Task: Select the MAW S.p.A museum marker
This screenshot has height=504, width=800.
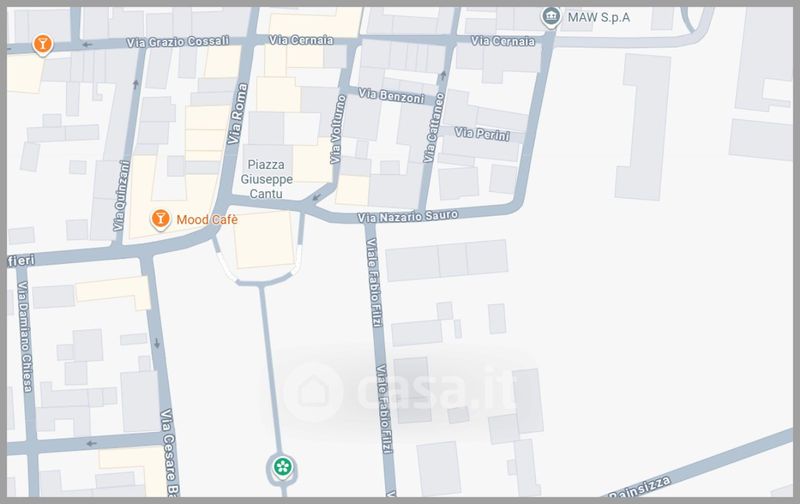Action: 551,17
